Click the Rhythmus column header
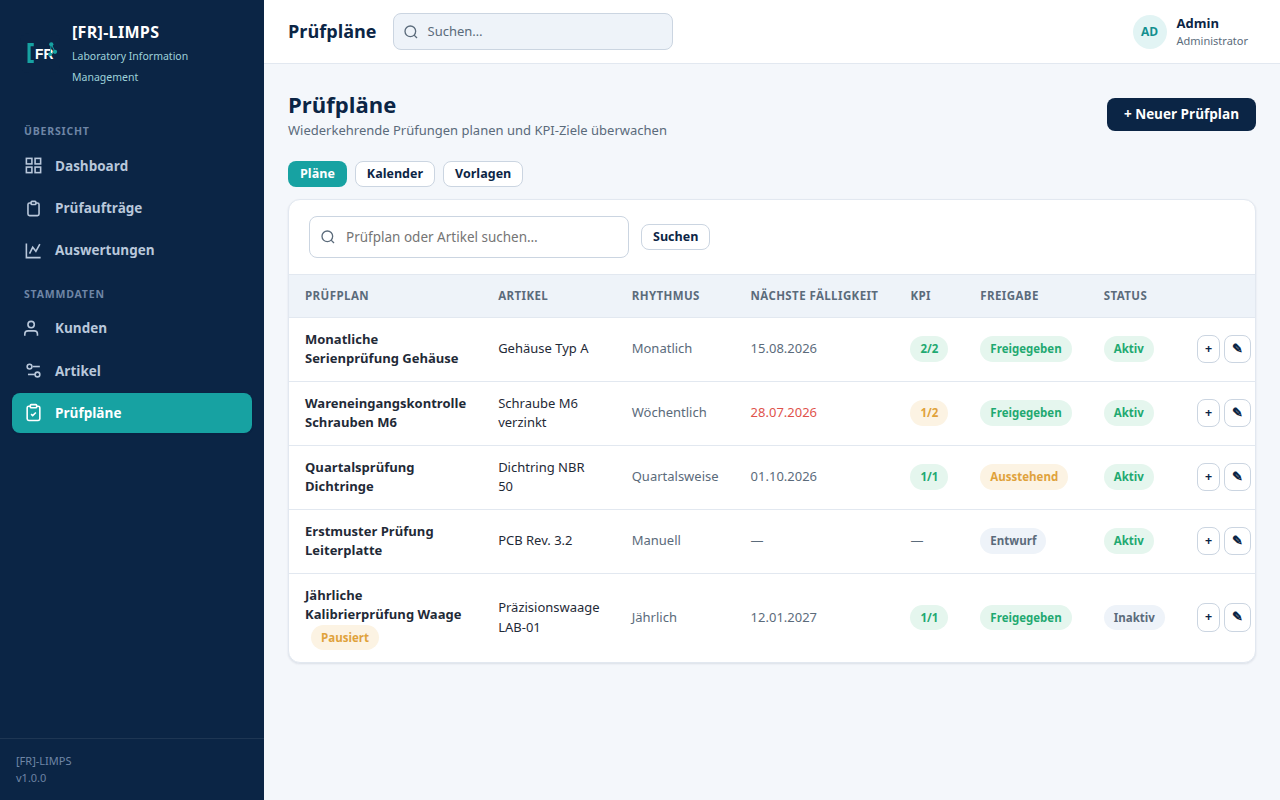Screen dimensions: 1280x800 point(666,296)
